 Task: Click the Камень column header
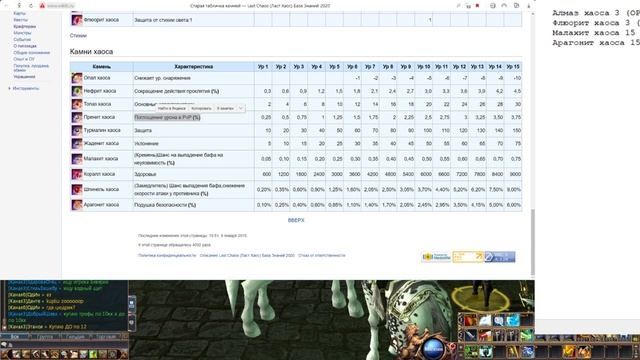tap(102, 67)
